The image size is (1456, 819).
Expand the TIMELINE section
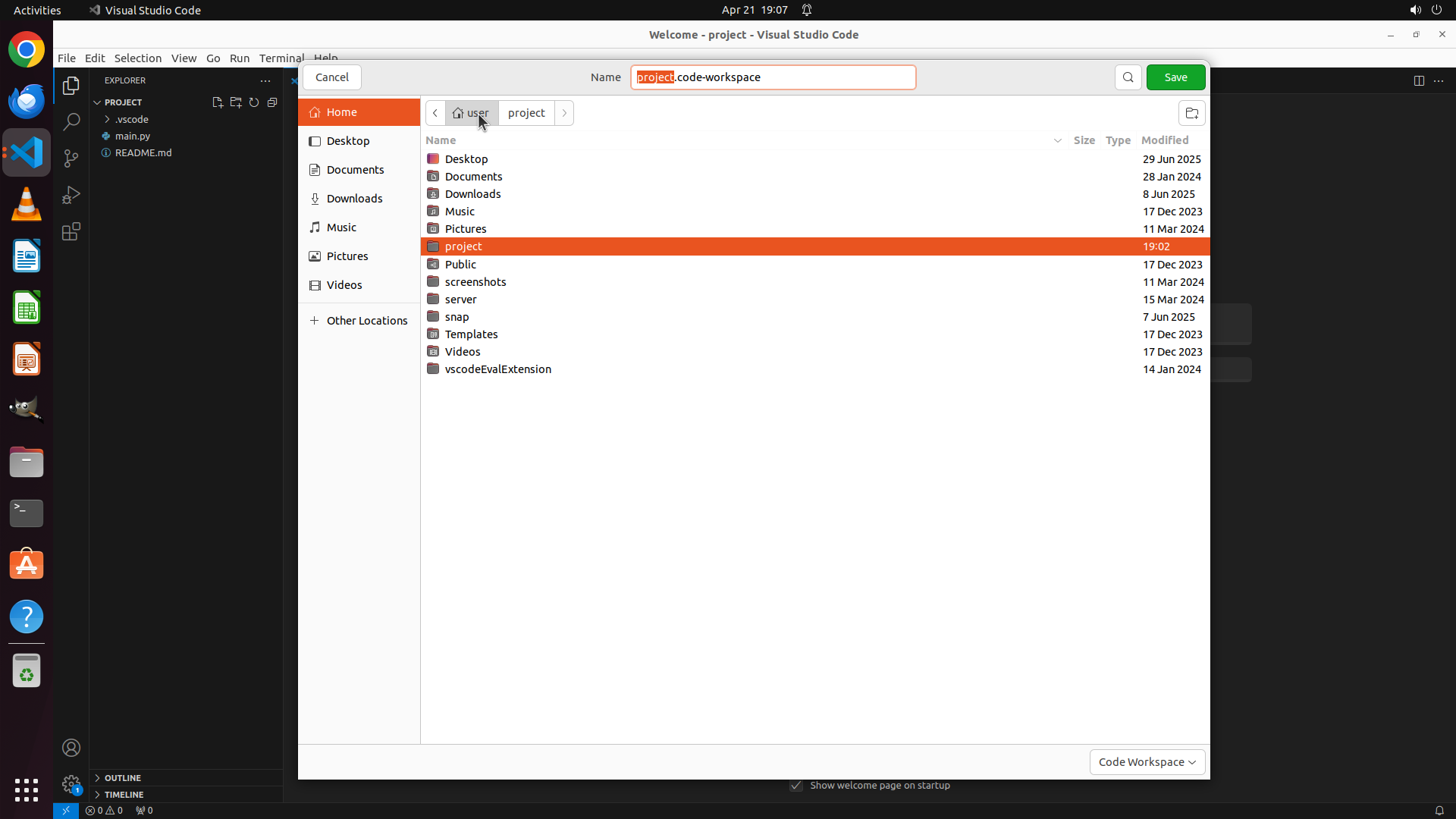pos(124,795)
